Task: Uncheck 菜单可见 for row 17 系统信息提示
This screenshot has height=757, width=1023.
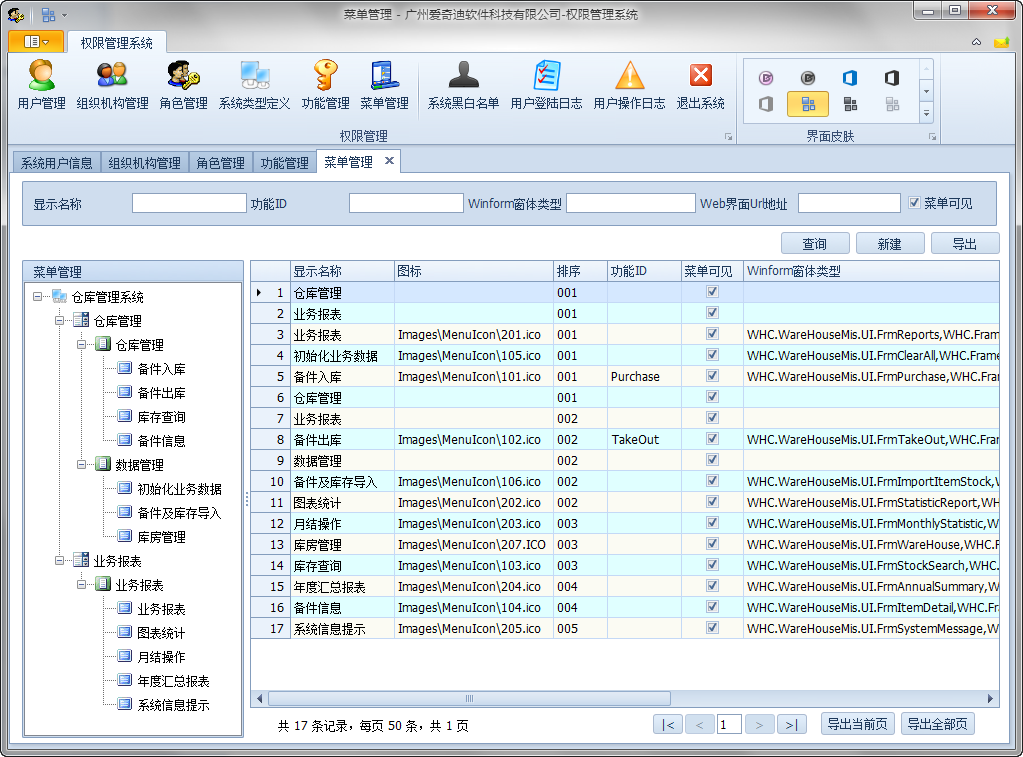Action: coord(712,628)
